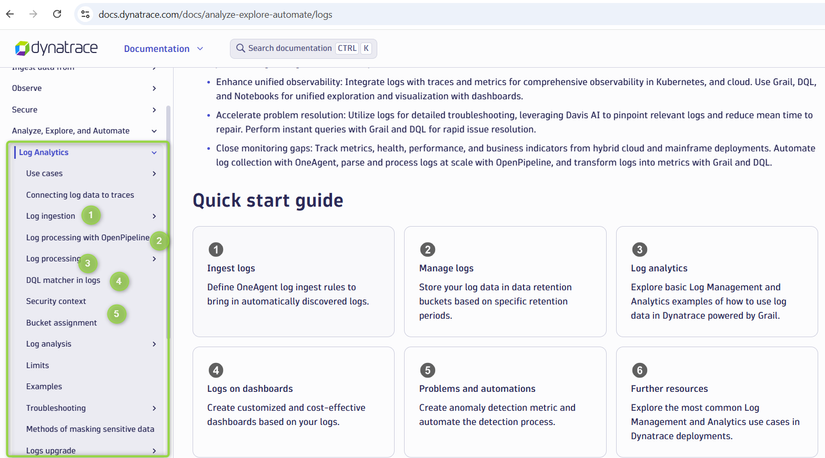
Task: Expand the Log analysis chevron
Action: (x=154, y=344)
